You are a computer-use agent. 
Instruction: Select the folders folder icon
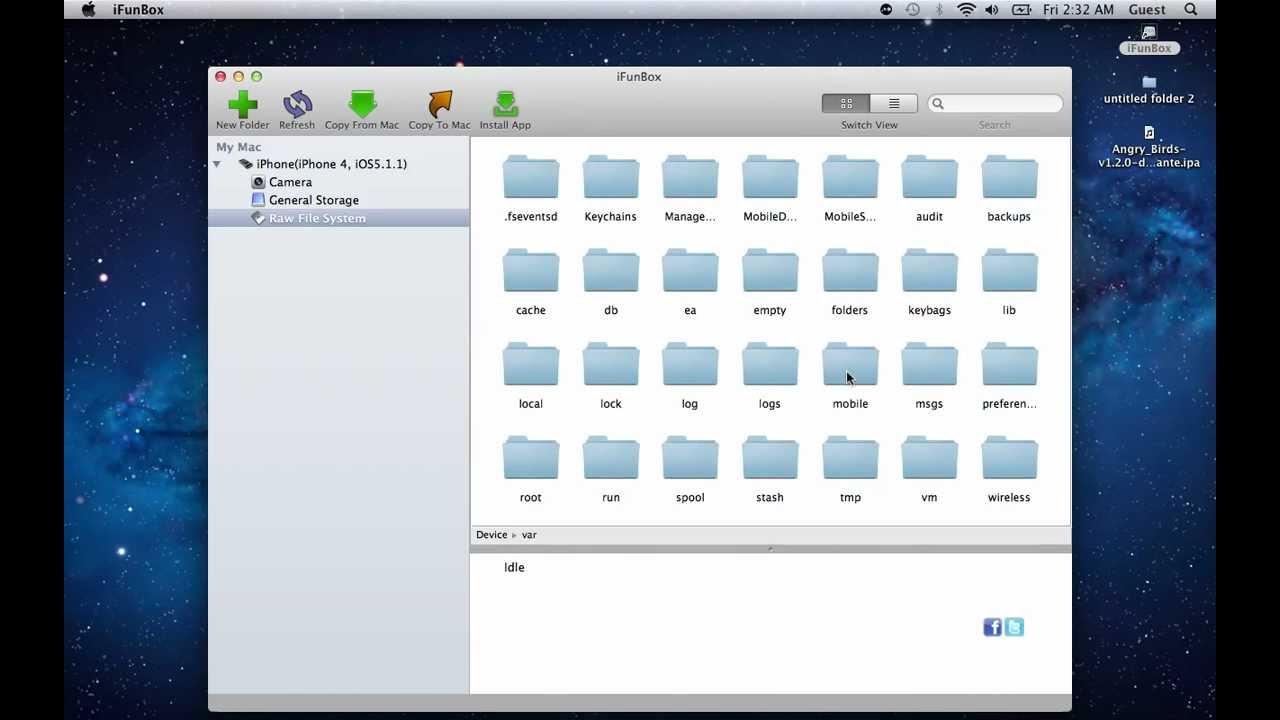[x=850, y=272]
